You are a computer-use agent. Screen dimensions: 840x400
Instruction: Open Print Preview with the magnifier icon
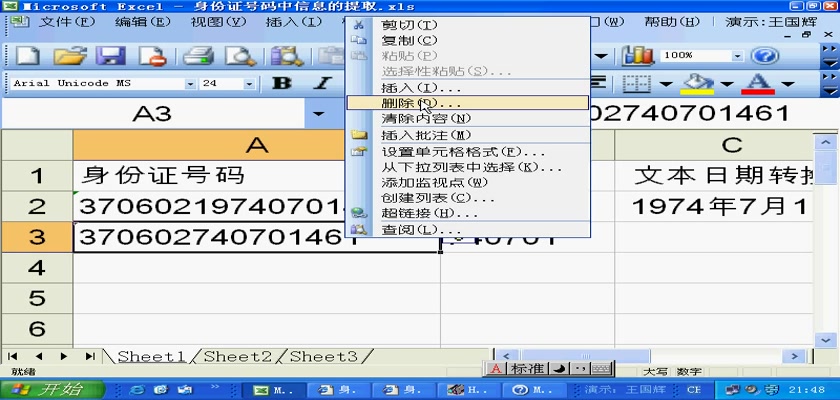tap(240, 56)
